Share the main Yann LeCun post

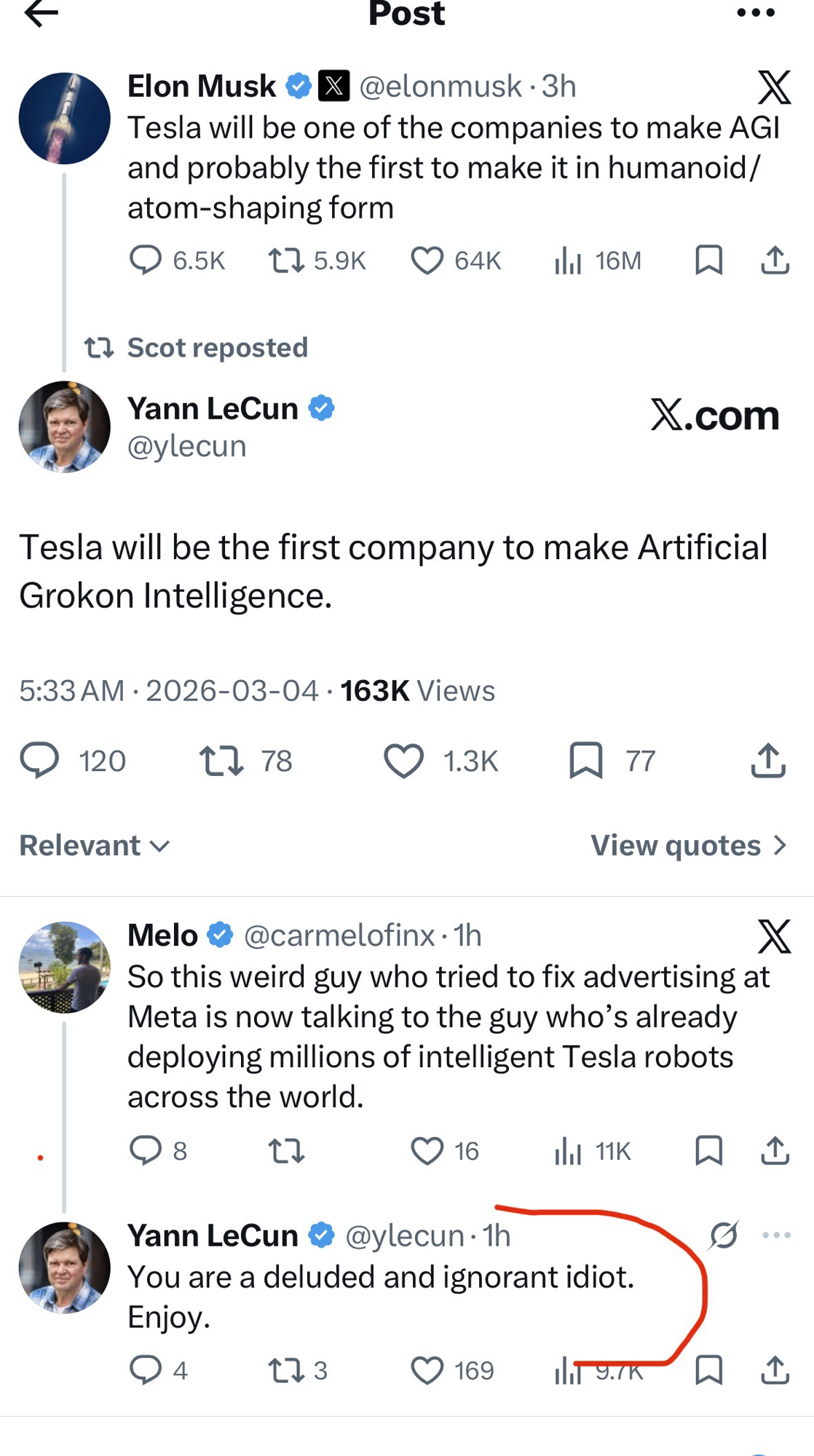768,761
